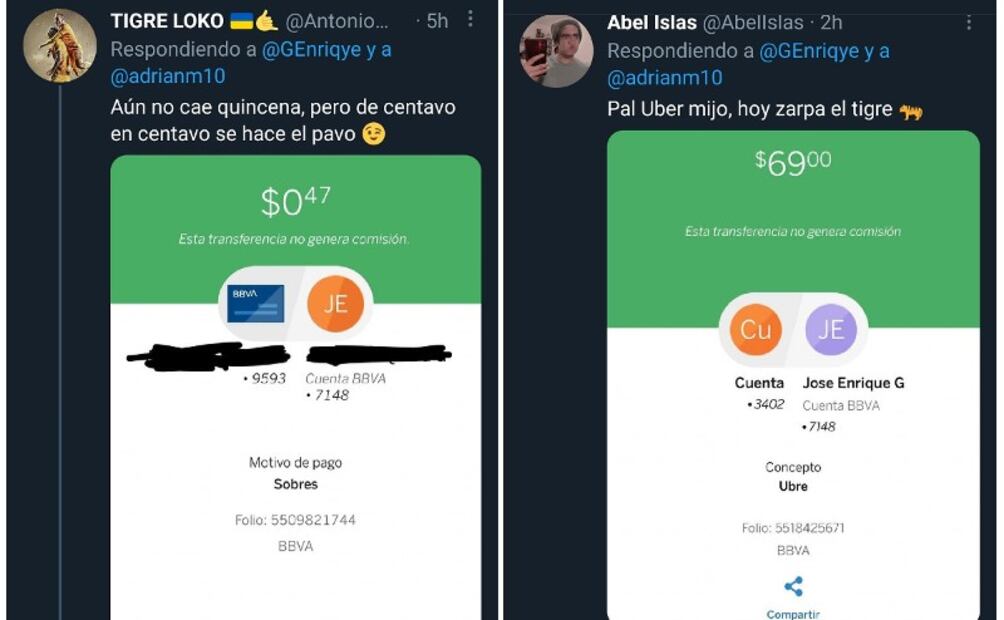1004x620 pixels.
Task: Open @adrianm10 mention in right tweet
Action: (x=665, y=78)
